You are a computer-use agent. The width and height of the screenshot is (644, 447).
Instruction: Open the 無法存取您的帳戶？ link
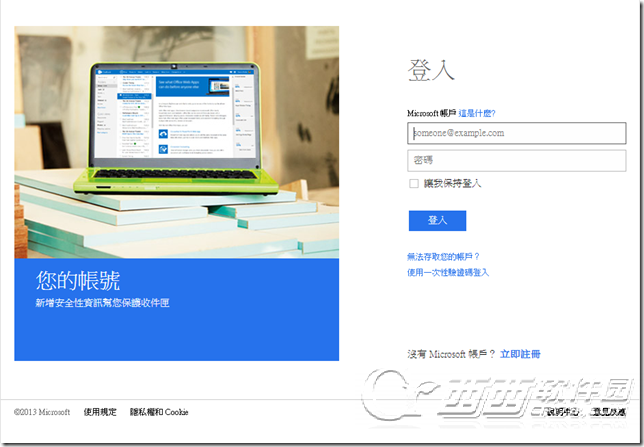pos(443,257)
